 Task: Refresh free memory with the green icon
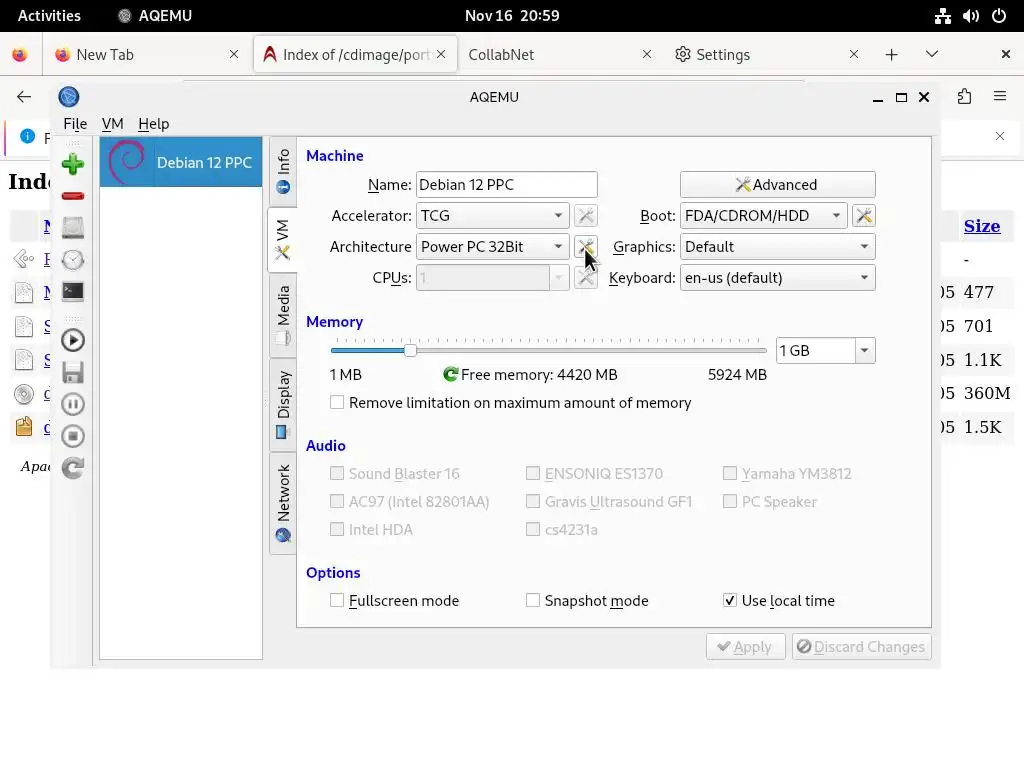[x=450, y=374]
